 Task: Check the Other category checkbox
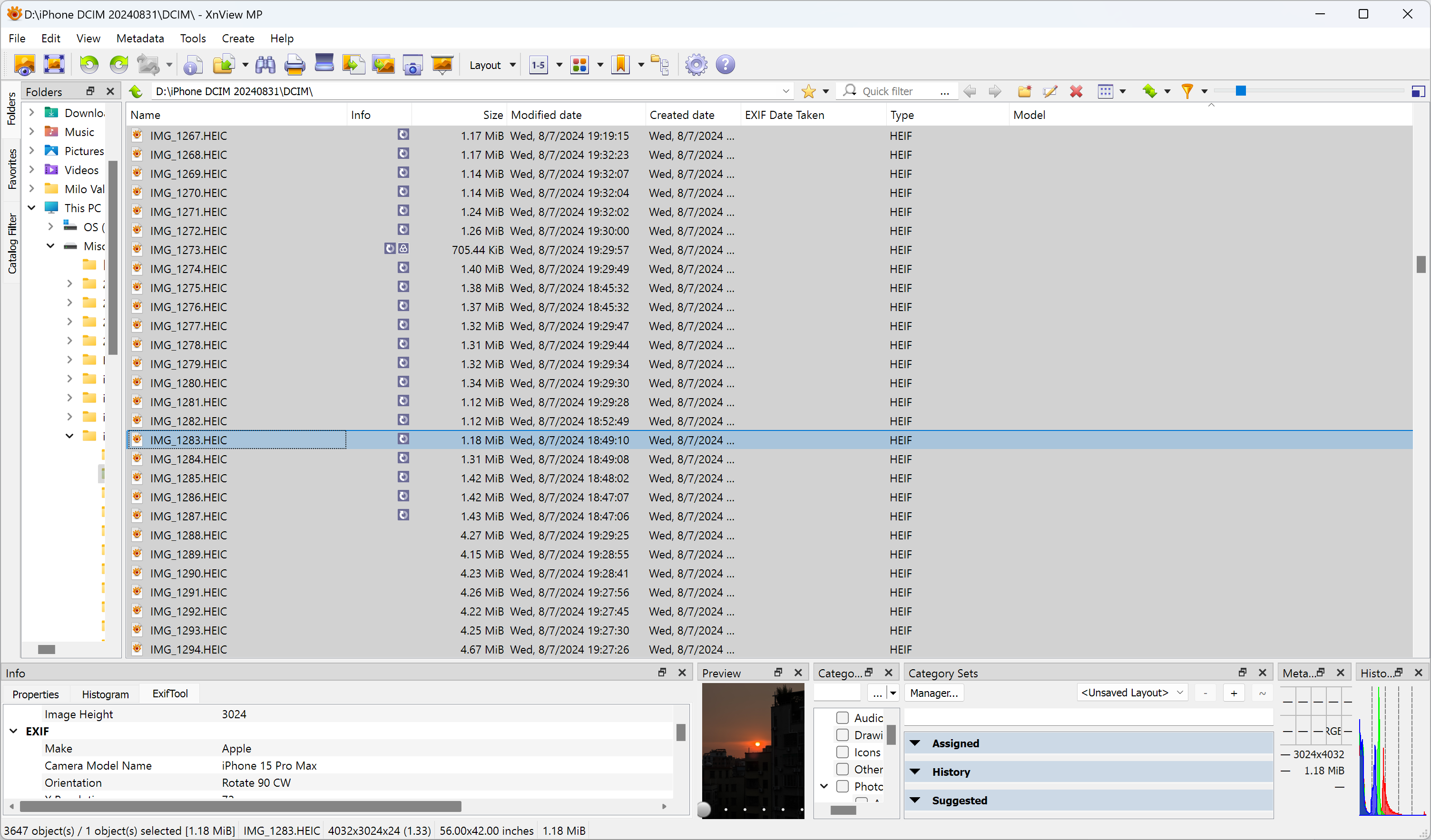tap(842, 770)
